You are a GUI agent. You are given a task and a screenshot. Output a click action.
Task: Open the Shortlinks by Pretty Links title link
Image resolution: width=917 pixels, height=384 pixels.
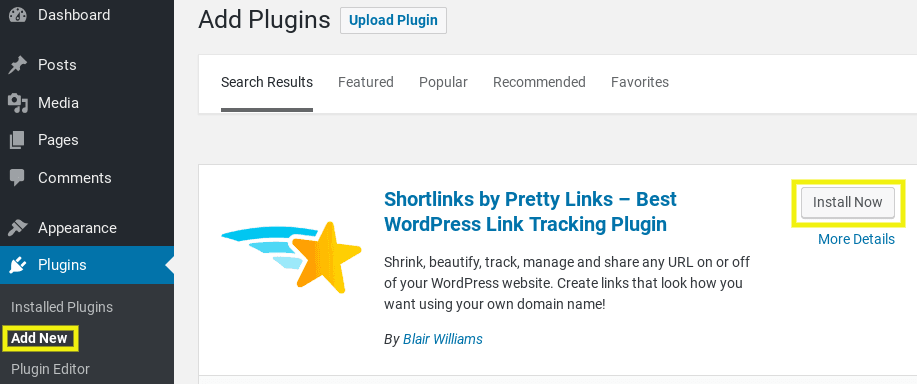tap(530, 212)
